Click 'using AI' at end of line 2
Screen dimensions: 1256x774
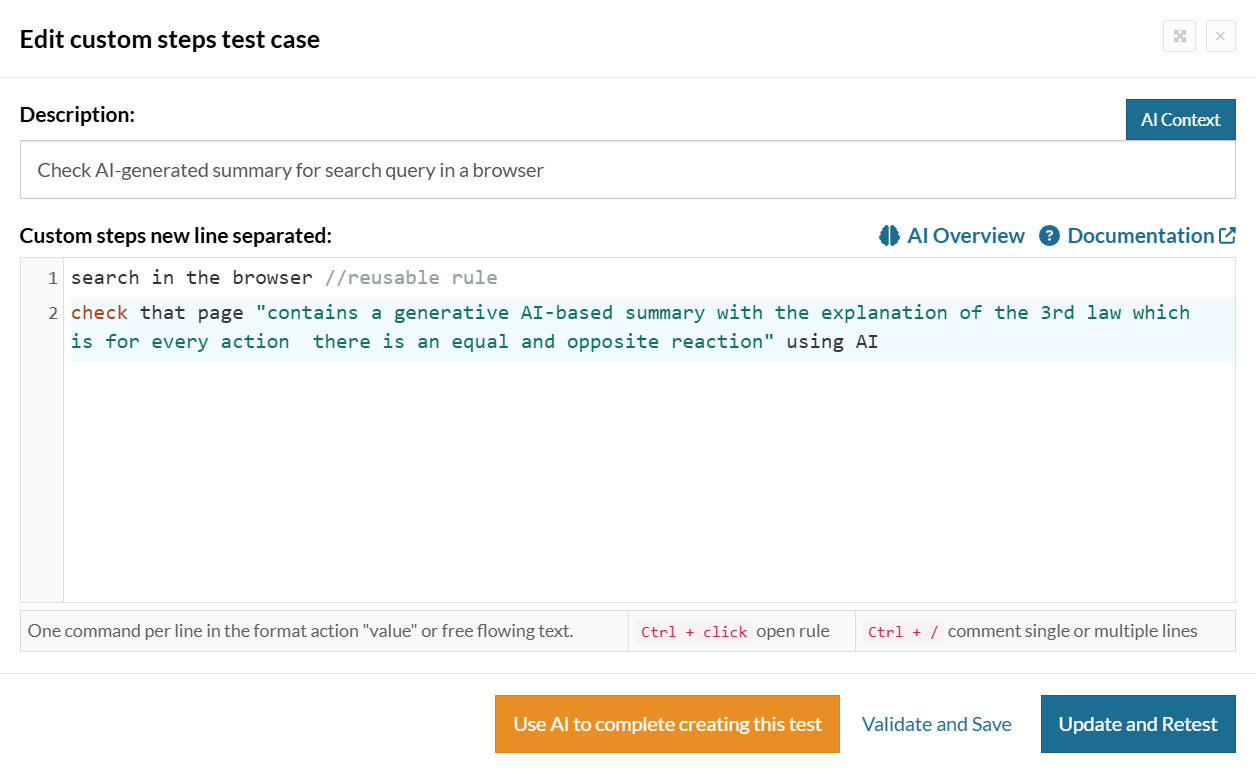tap(832, 342)
